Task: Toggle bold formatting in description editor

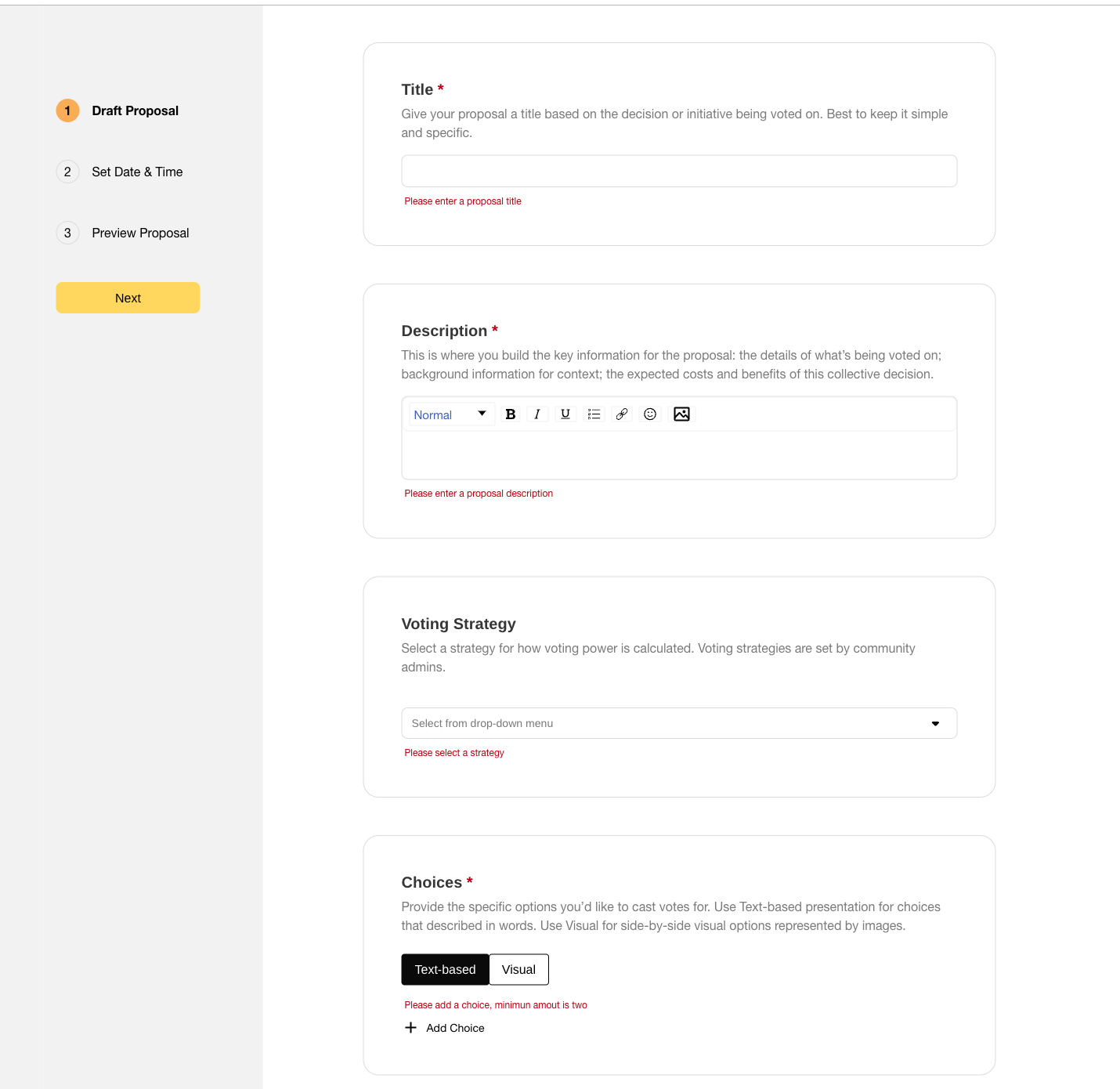Action: (x=511, y=414)
